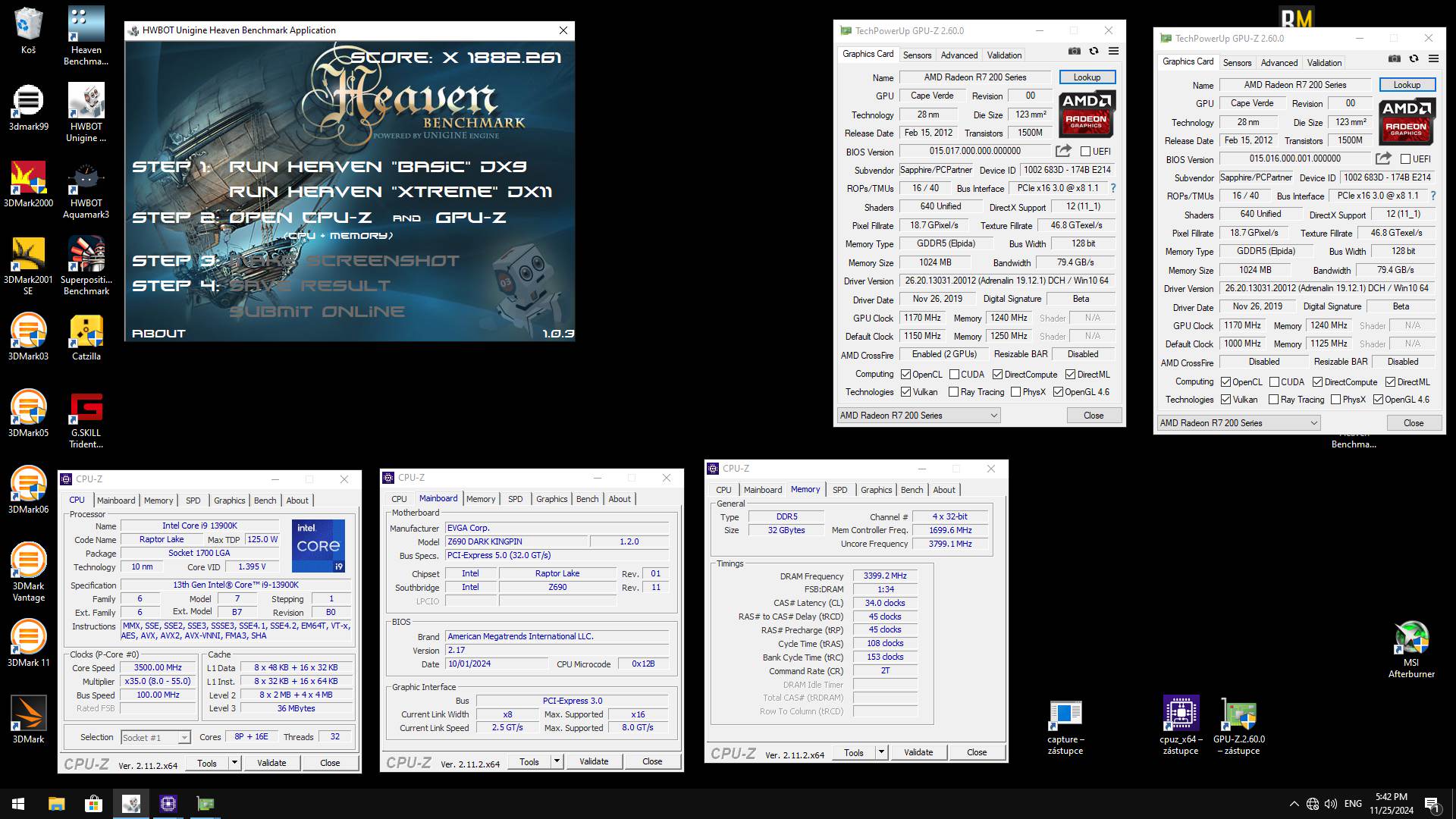Expand GPU selector dropdown in left GPU-Z
The width and height of the screenshot is (1456, 819).
(x=918, y=416)
